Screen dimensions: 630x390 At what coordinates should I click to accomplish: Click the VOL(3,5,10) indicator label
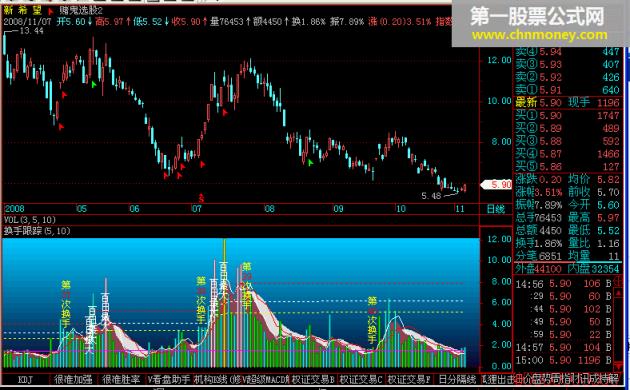tap(30, 220)
